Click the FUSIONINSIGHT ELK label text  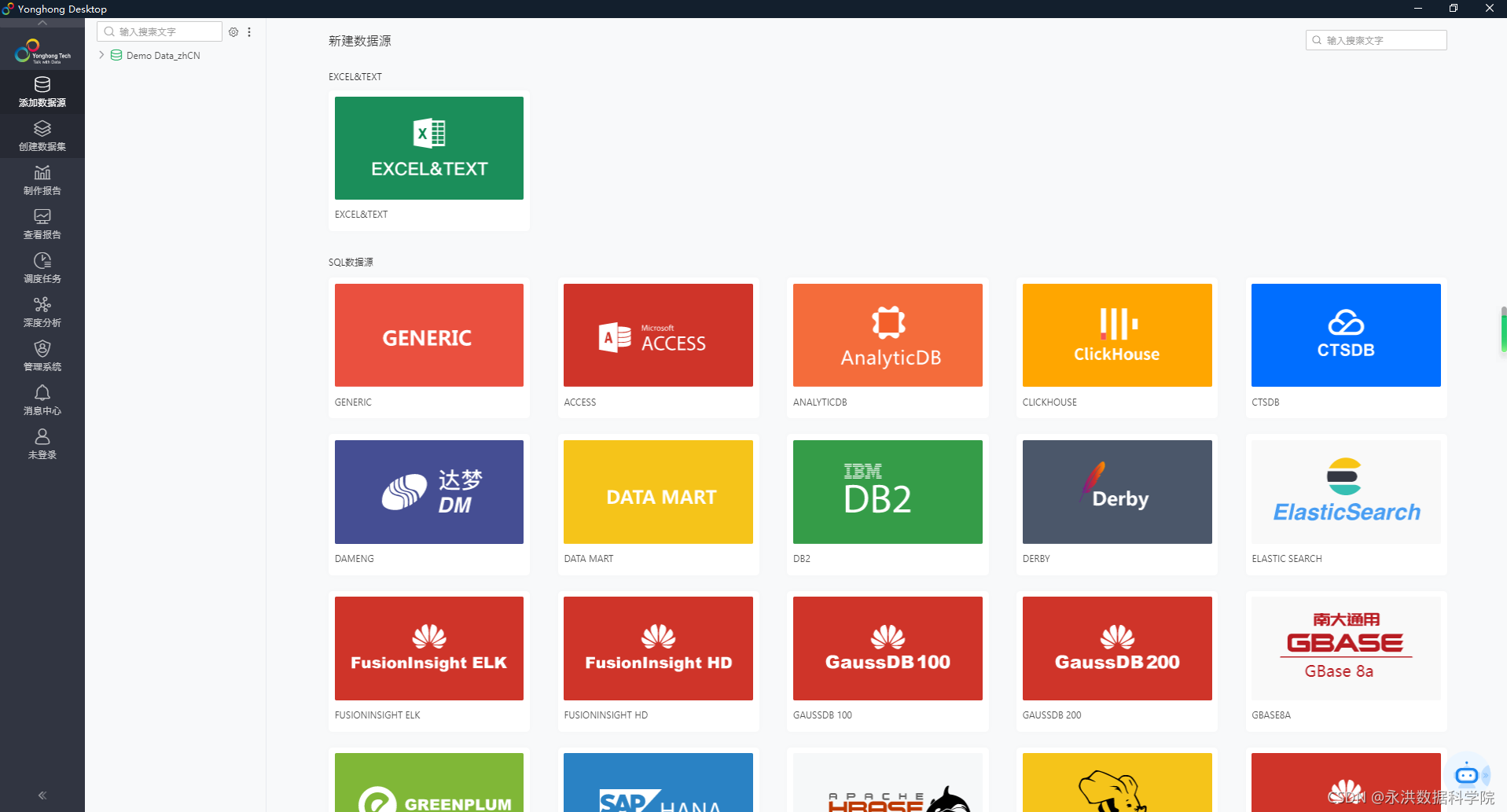point(377,715)
